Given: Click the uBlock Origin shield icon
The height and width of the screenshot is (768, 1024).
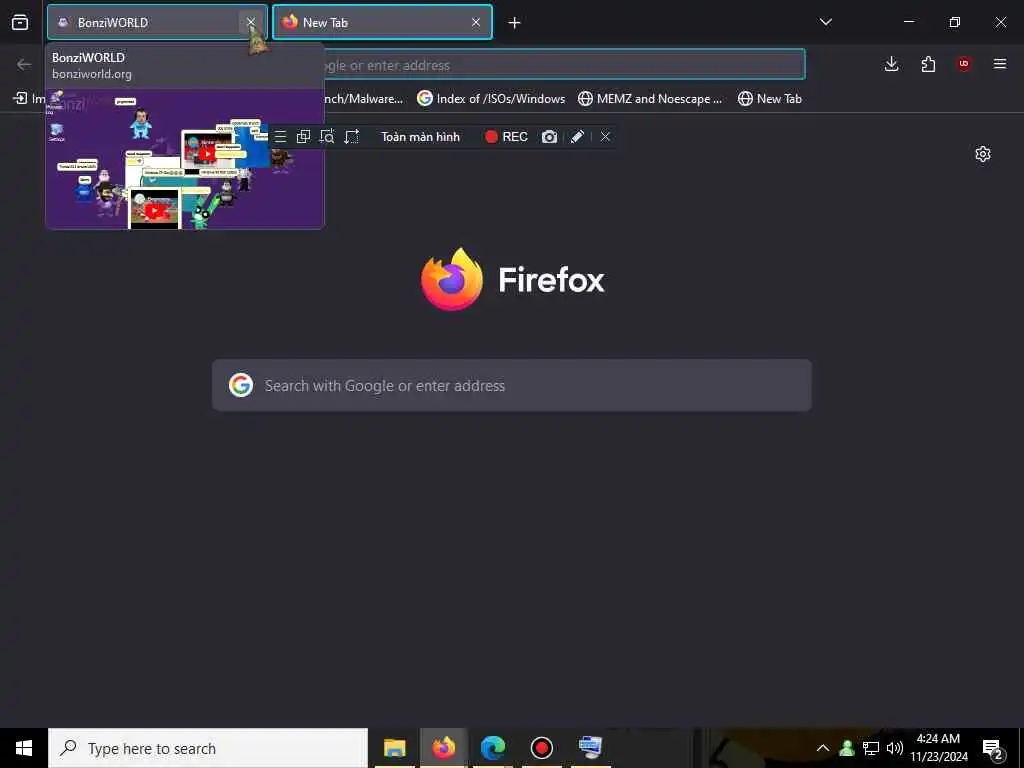Looking at the screenshot, I should (x=964, y=64).
